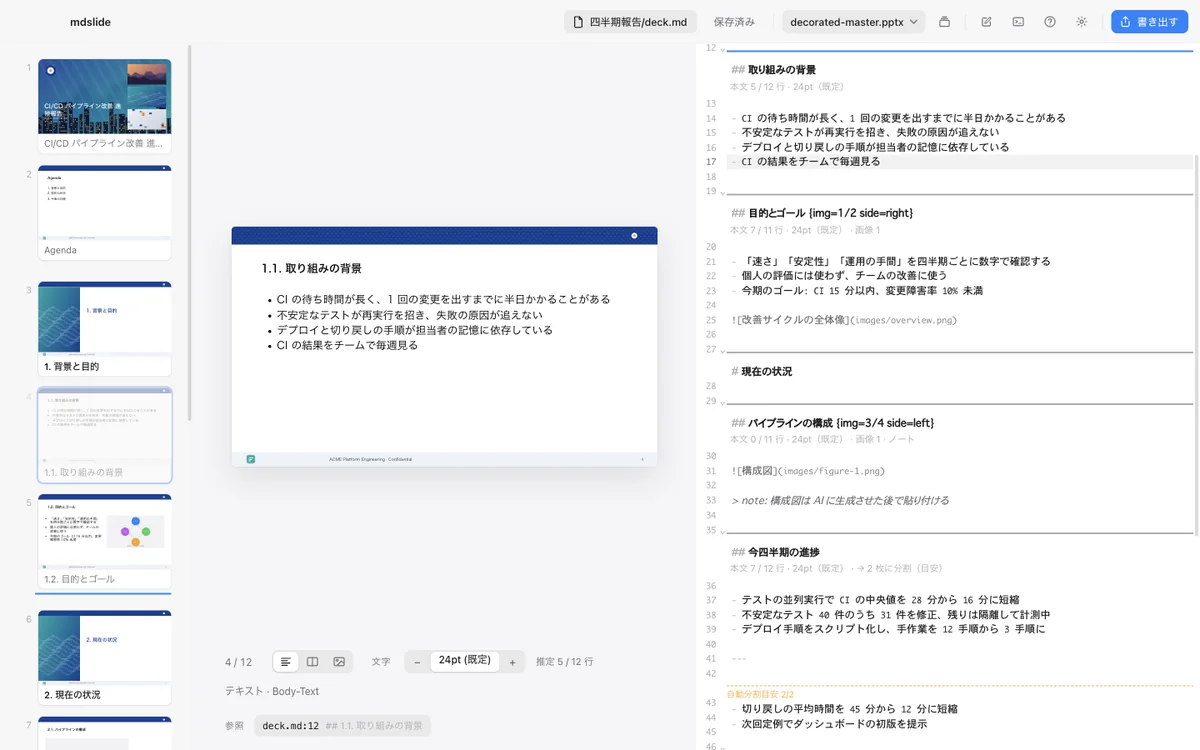Screen dimensions: 1200x750
Task: Click the layers stack icon beside template dropdown
Action: (944, 22)
